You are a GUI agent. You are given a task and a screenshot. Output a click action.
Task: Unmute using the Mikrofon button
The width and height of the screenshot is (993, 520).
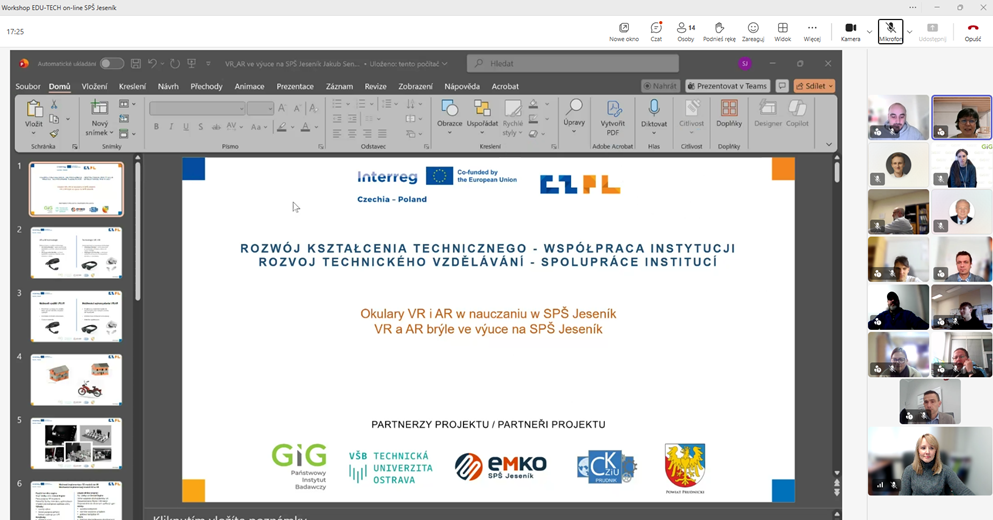pyautogui.click(x=889, y=28)
